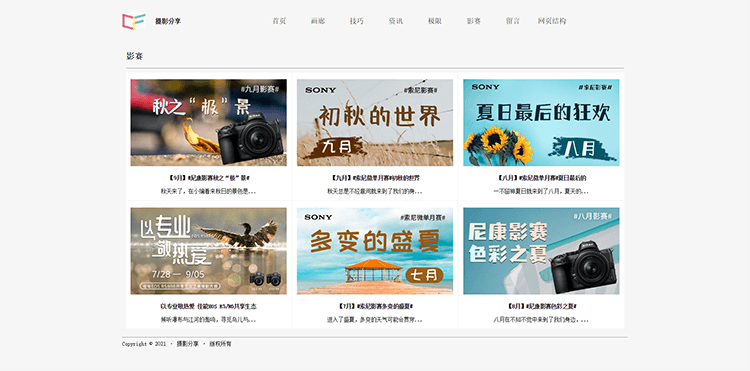Open the 网页结构 navigation item
Viewport: 750px width, 371px height.
click(x=552, y=21)
